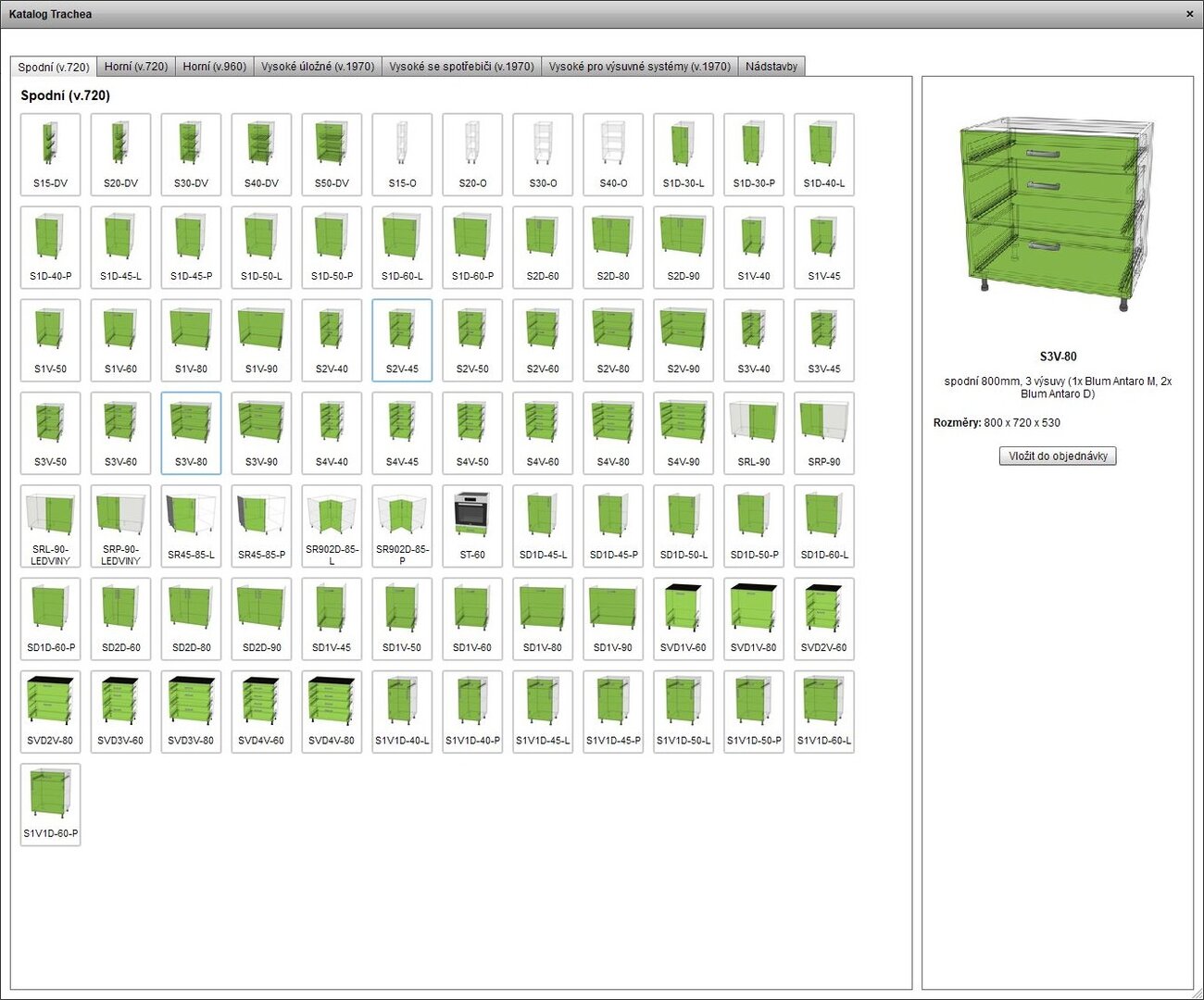
Task: Select the SRL-90 corner cabinet
Action: 754,432
